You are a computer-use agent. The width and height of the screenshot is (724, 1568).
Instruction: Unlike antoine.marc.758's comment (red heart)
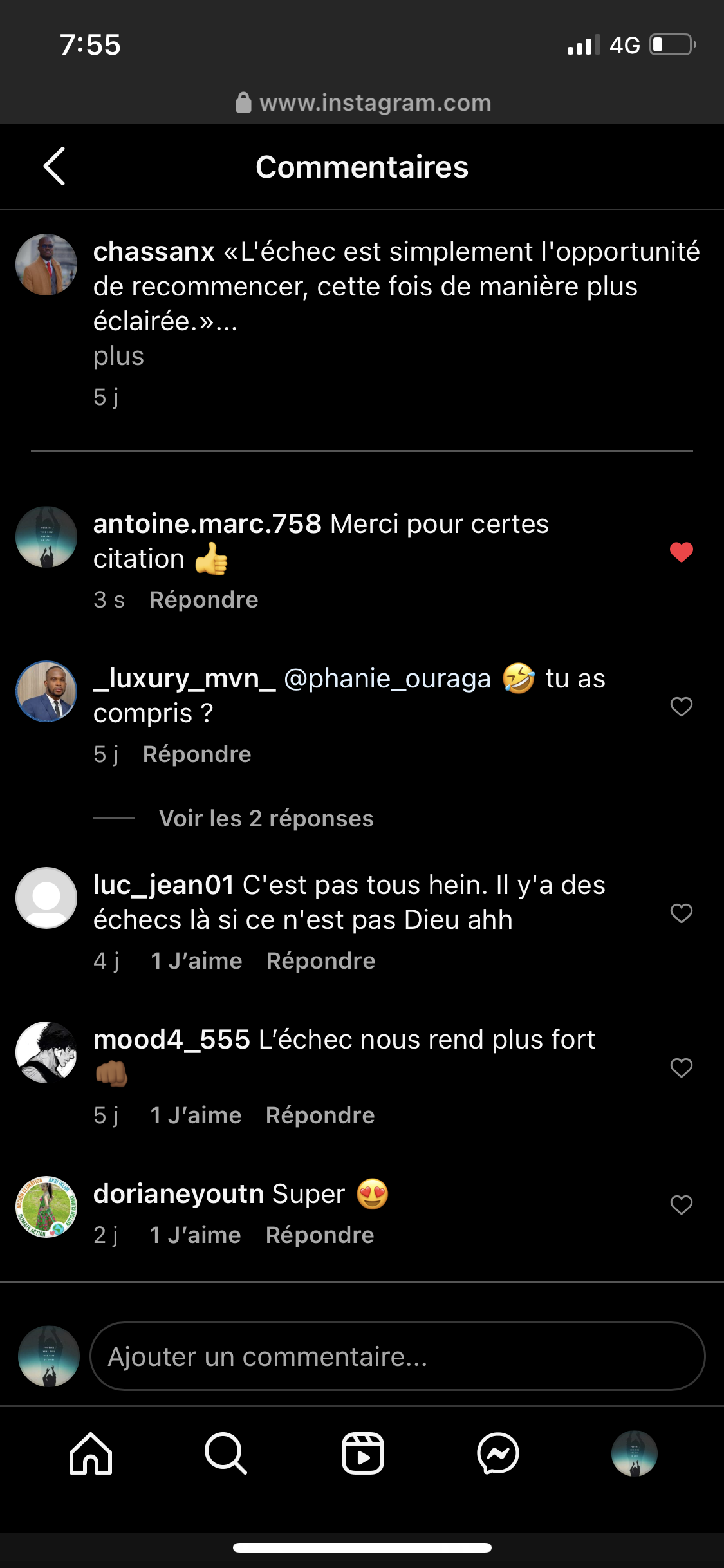(x=681, y=552)
